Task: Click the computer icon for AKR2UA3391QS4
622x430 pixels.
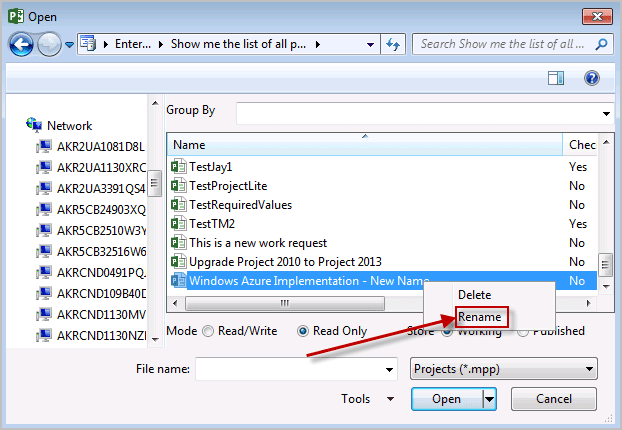Action: (x=44, y=188)
